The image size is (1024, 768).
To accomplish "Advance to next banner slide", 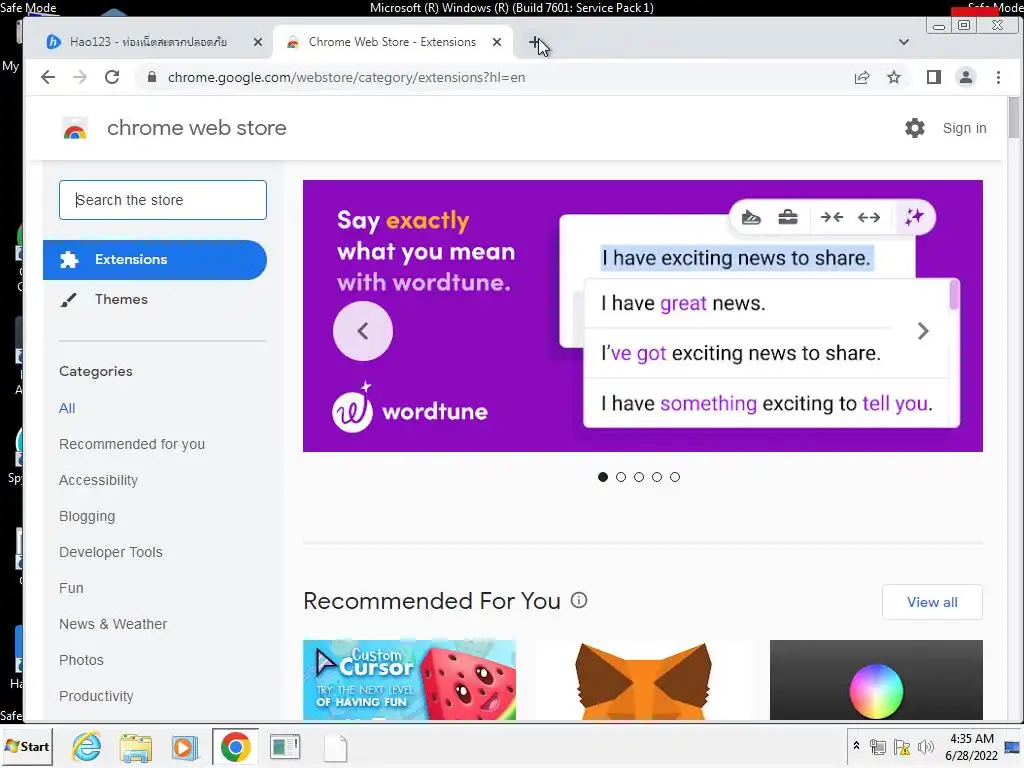I will (x=923, y=331).
